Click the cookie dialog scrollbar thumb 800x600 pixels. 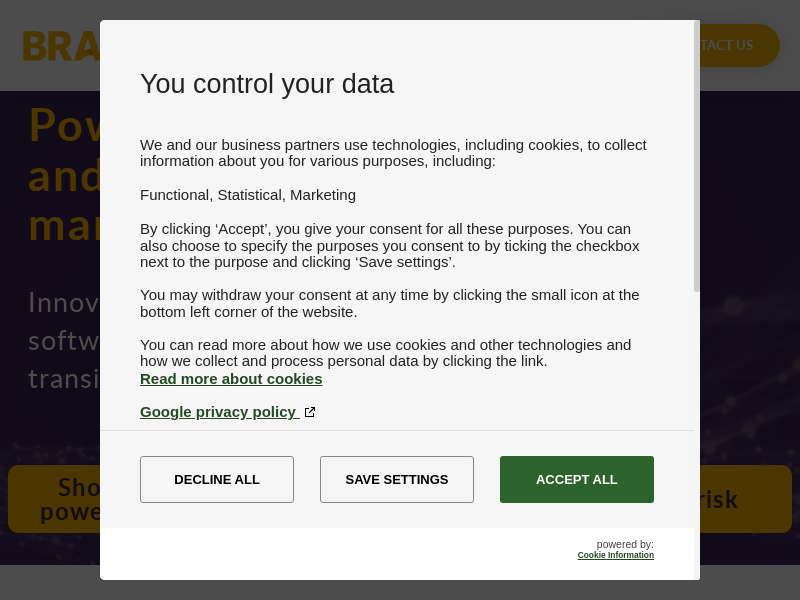coord(697,155)
